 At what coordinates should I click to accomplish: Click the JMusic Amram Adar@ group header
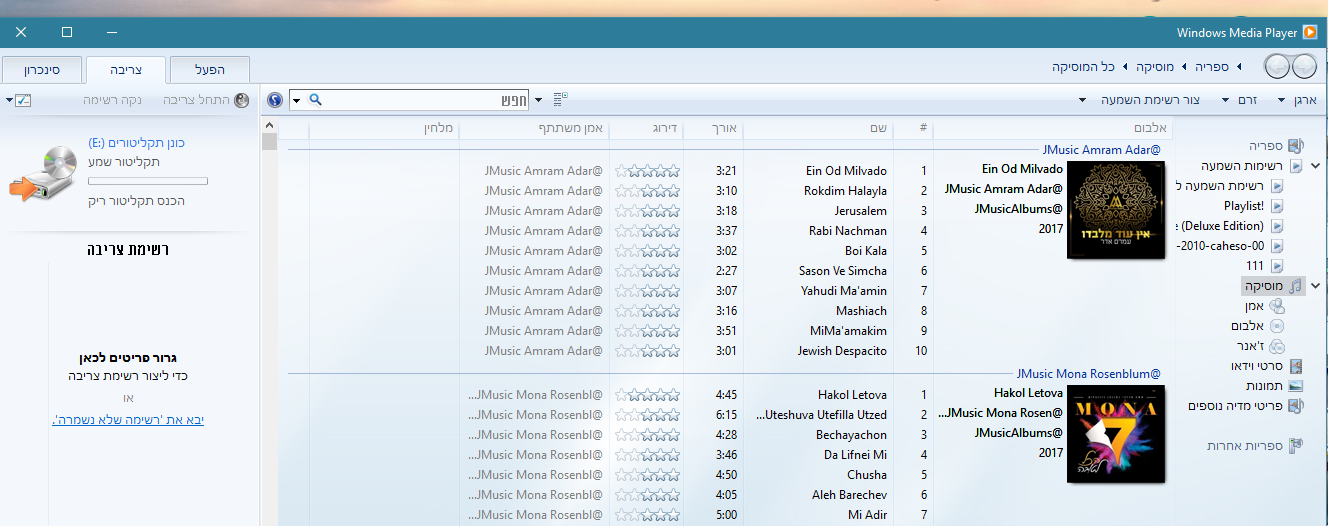click(x=1101, y=149)
